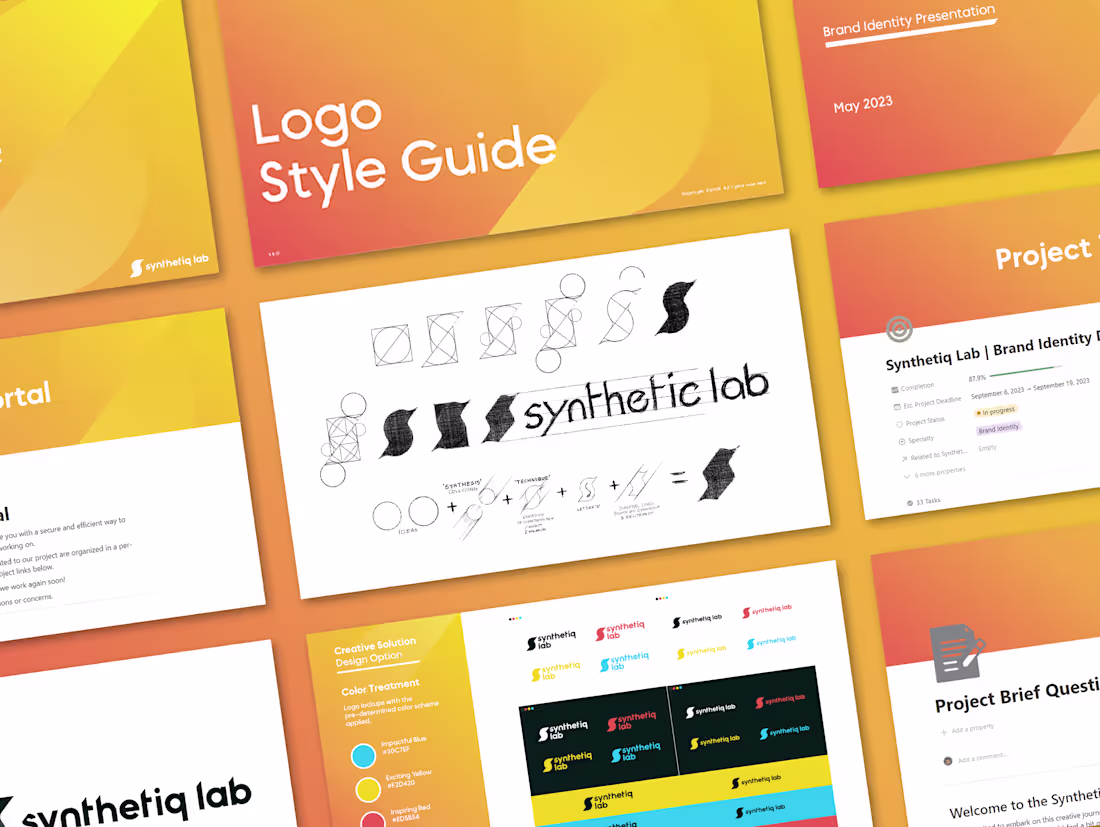The width and height of the screenshot is (1100, 827).
Task: Click the Completion property icon
Action: [894, 389]
